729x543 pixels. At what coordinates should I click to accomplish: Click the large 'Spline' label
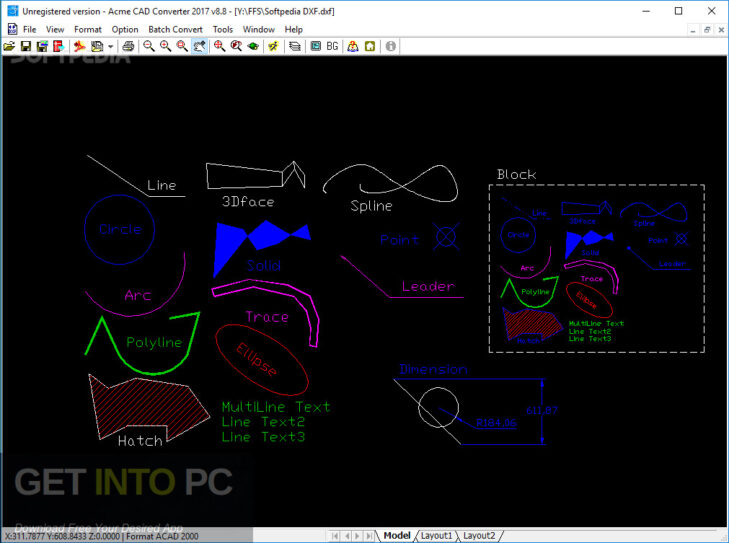(371, 206)
